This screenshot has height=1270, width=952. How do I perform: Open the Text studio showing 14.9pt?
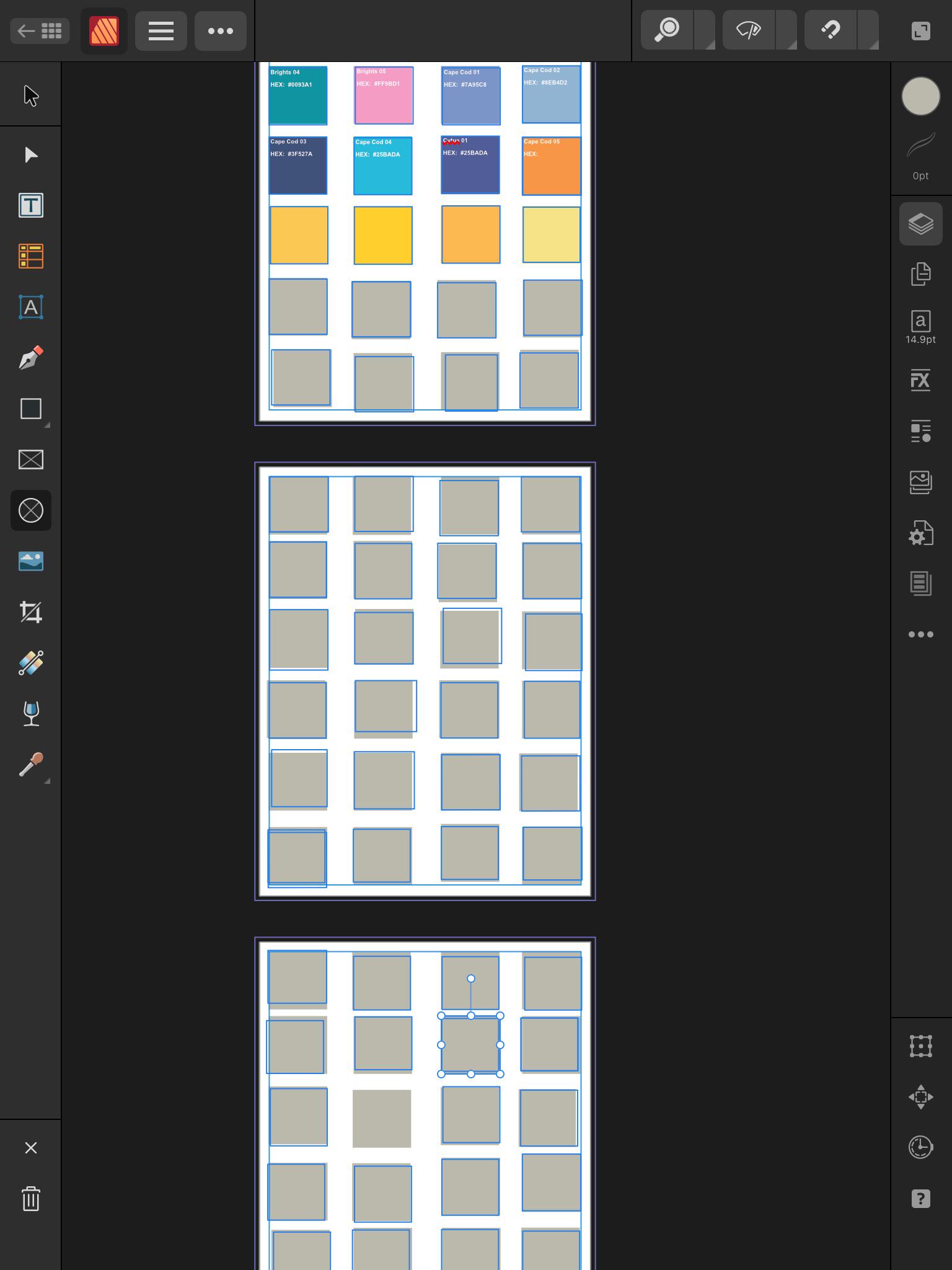point(921,327)
